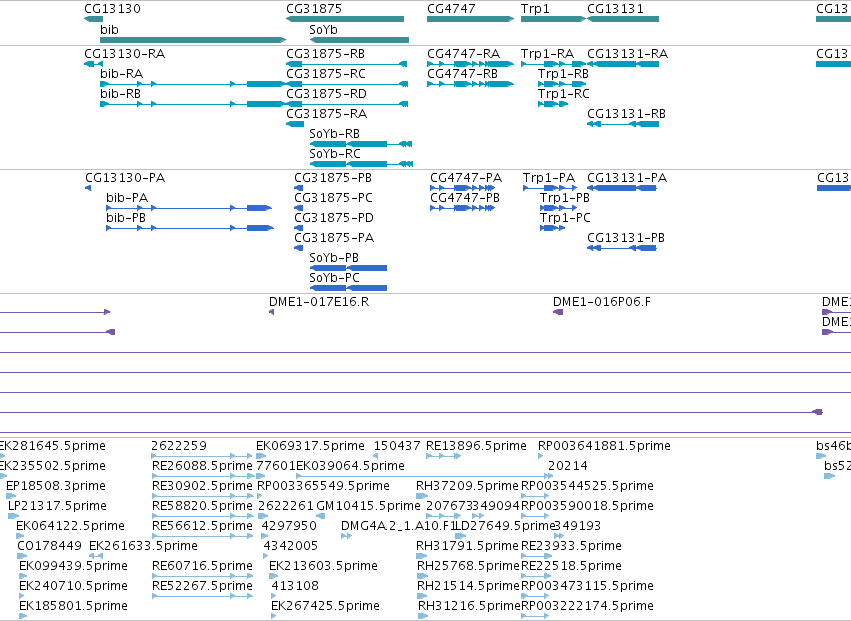
Task: Click the CG4747 gene bar glyph
Action: 471,19
